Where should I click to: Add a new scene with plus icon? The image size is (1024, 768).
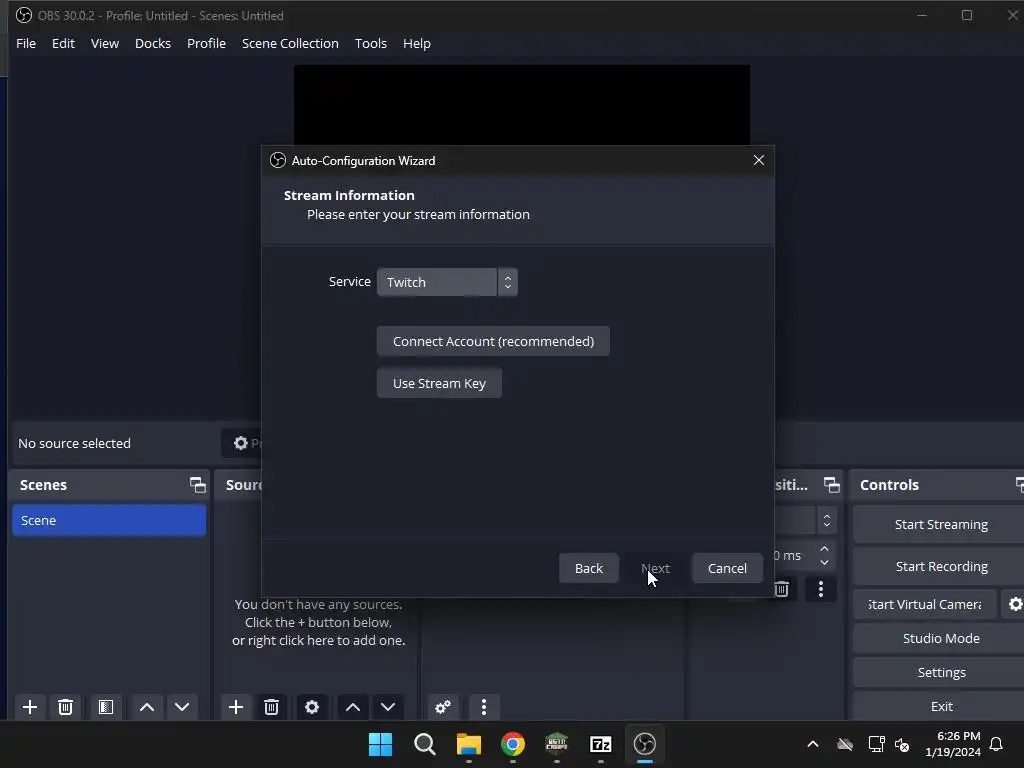pos(29,707)
